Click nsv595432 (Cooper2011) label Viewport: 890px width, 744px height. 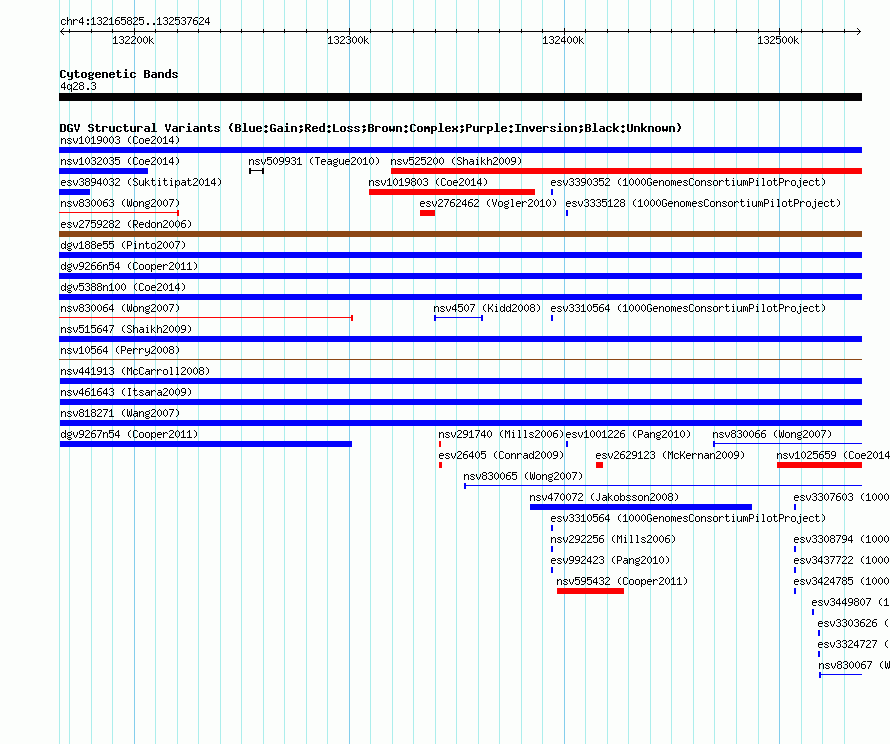point(622,581)
